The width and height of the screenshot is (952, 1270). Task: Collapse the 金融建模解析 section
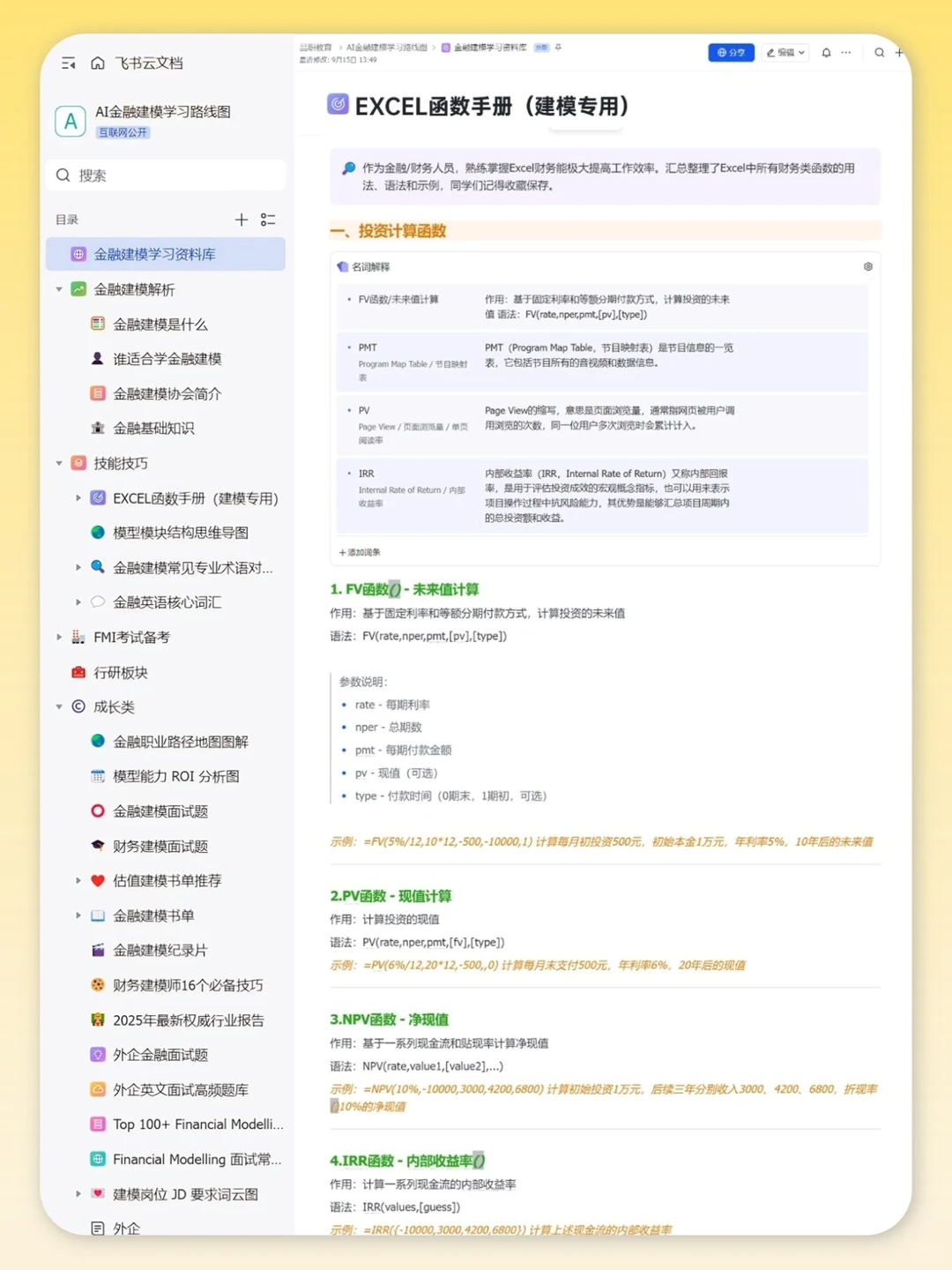click(x=58, y=288)
